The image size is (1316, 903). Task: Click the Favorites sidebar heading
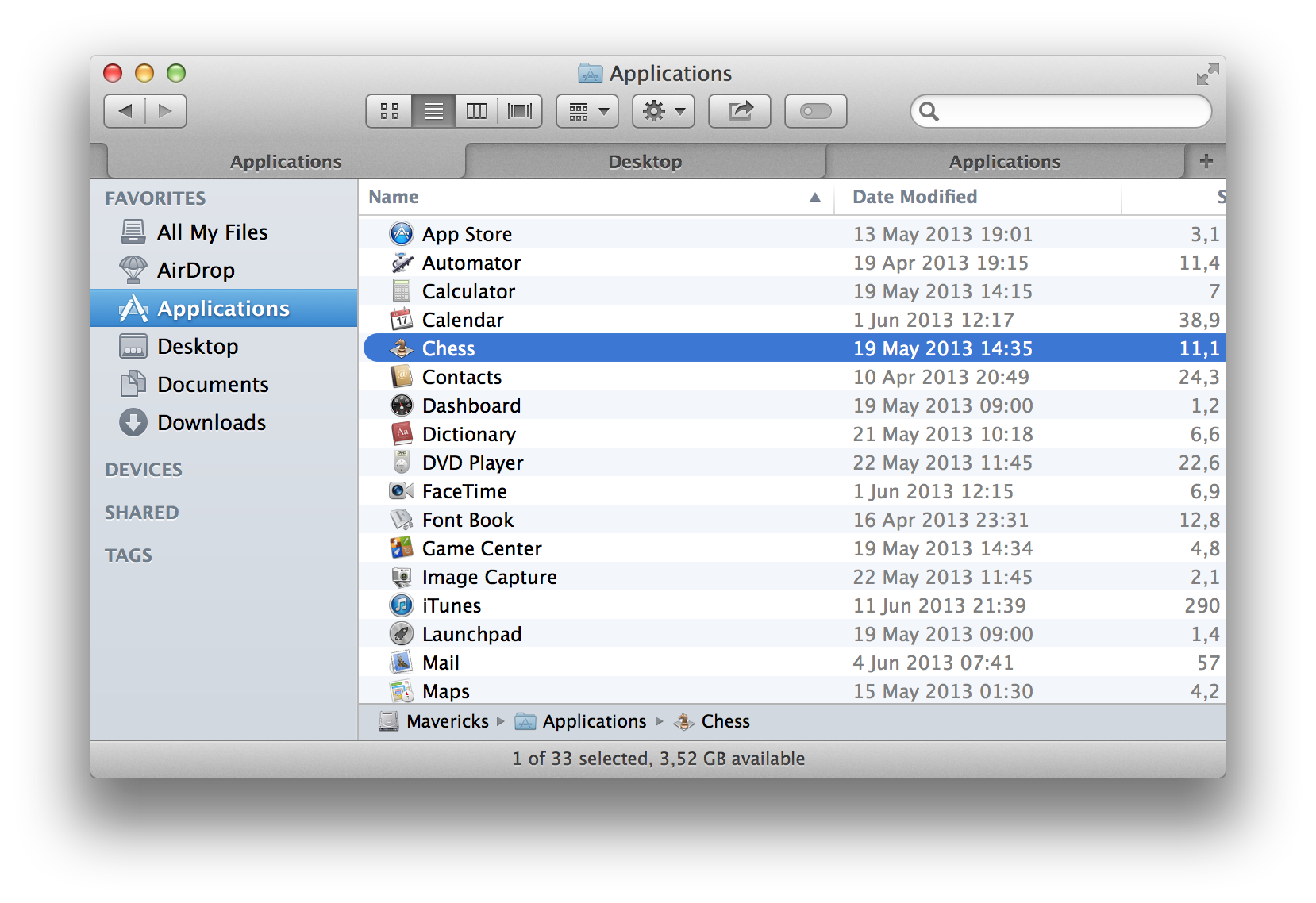(x=156, y=198)
